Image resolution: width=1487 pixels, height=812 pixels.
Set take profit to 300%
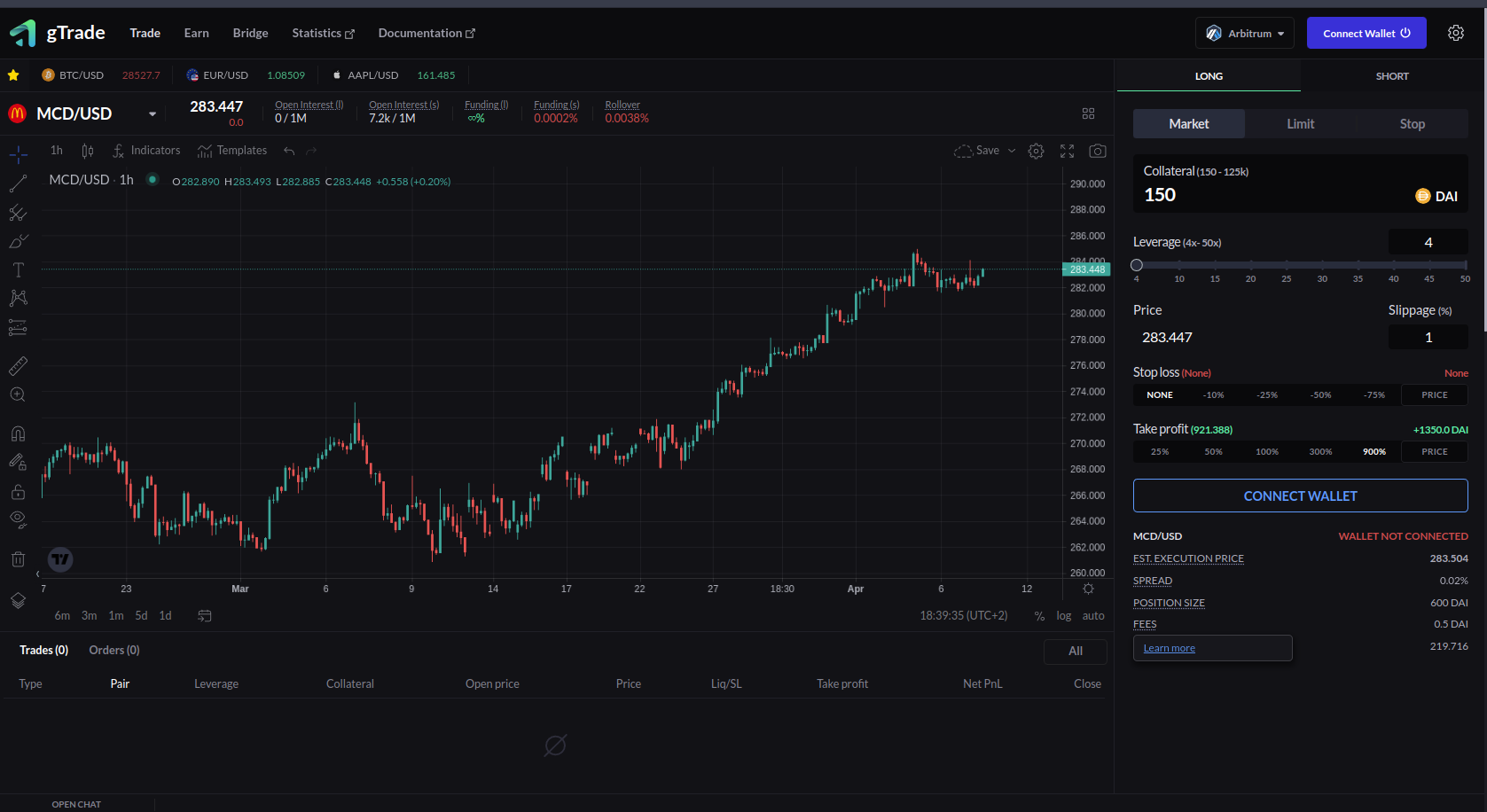pos(1320,452)
